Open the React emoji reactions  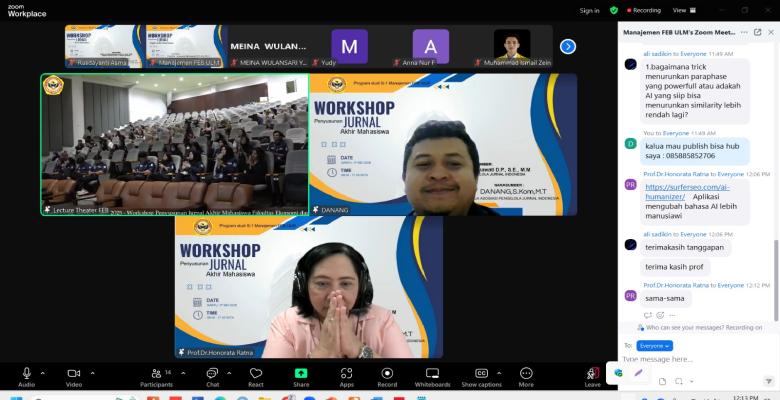[256, 374]
